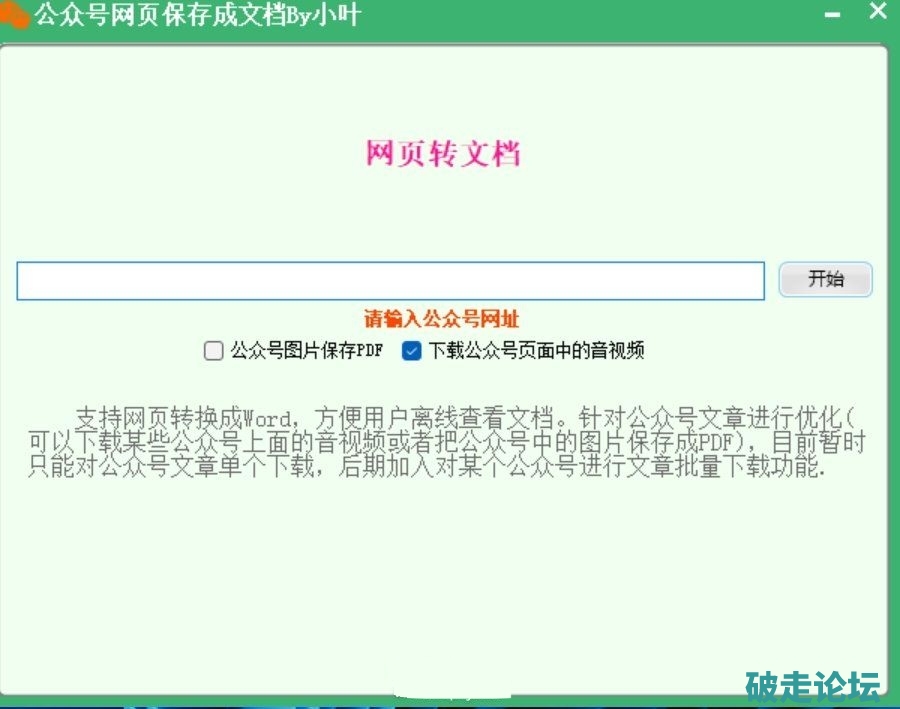Uncheck the 下载公众号页面中的音视频 checkbox
Image resolution: width=900 pixels, height=709 pixels.
click(x=412, y=350)
